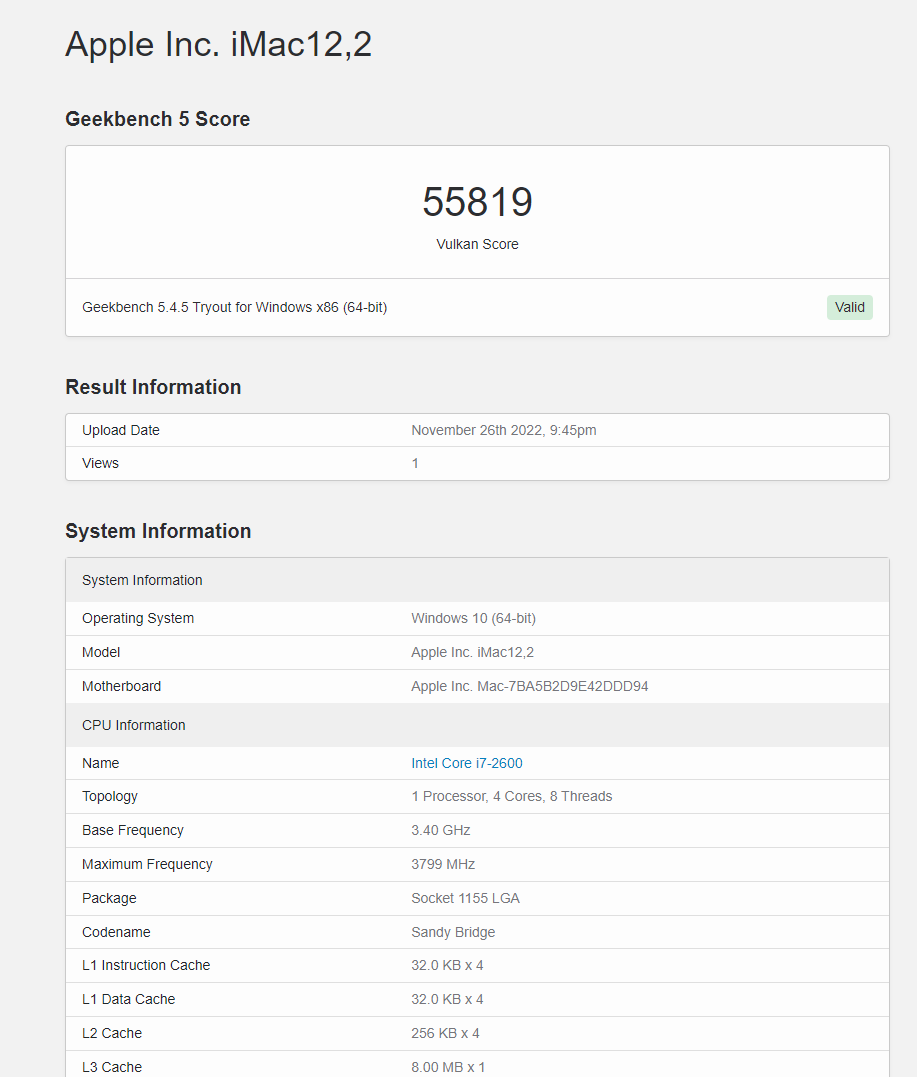Click the Geekbench 5 Score heading
The width and height of the screenshot is (917, 1077).
pyautogui.click(x=157, y=119)
